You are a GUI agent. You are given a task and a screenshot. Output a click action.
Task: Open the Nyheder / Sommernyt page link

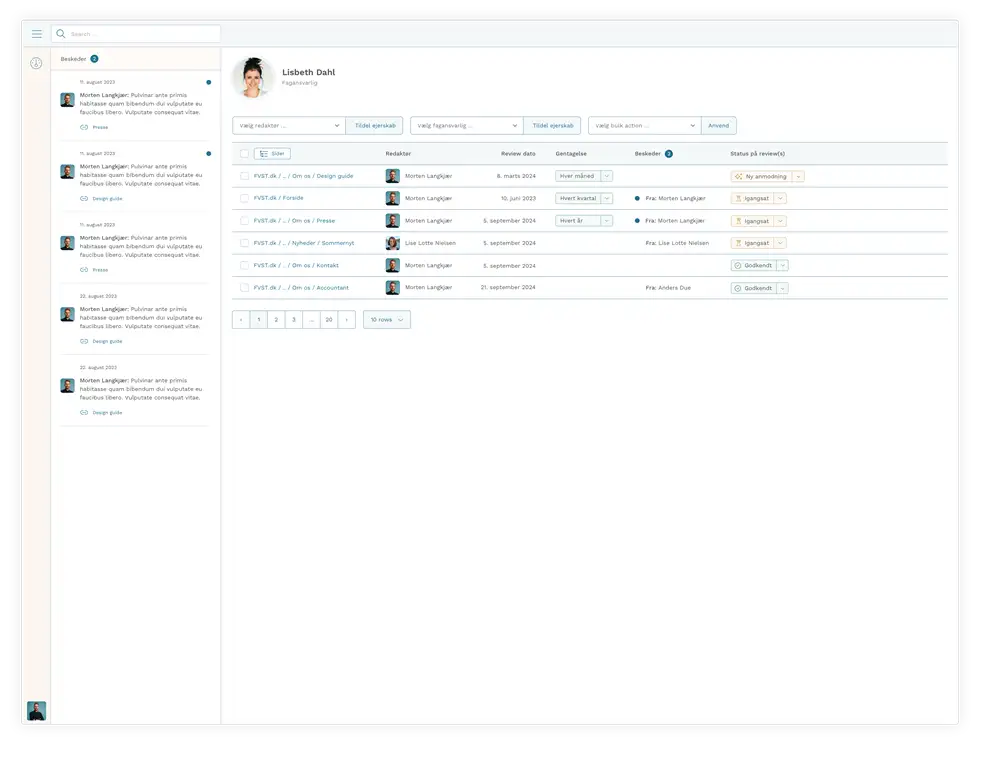click(304, 243)
